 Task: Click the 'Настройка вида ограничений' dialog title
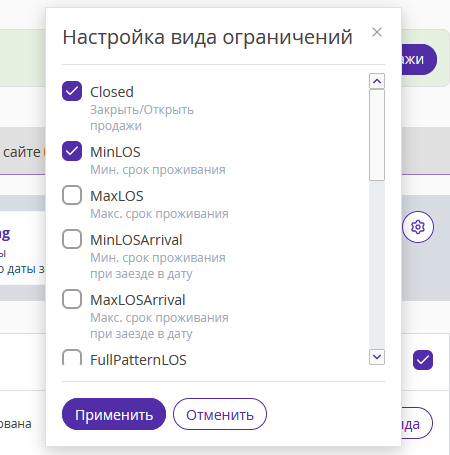click(x=207, y=37)
